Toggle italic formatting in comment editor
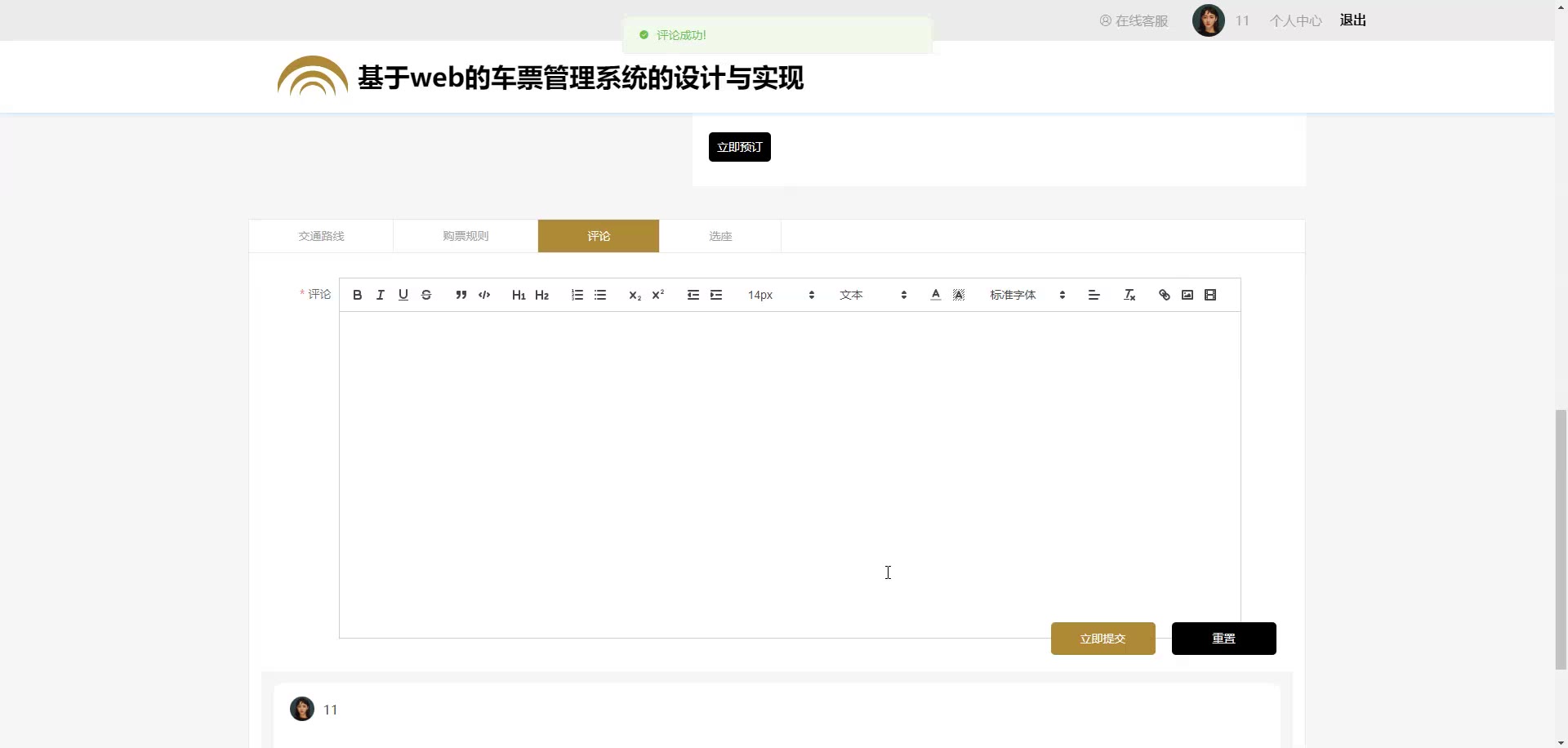This screenshot has width=1568, height=748. (380, 295)
